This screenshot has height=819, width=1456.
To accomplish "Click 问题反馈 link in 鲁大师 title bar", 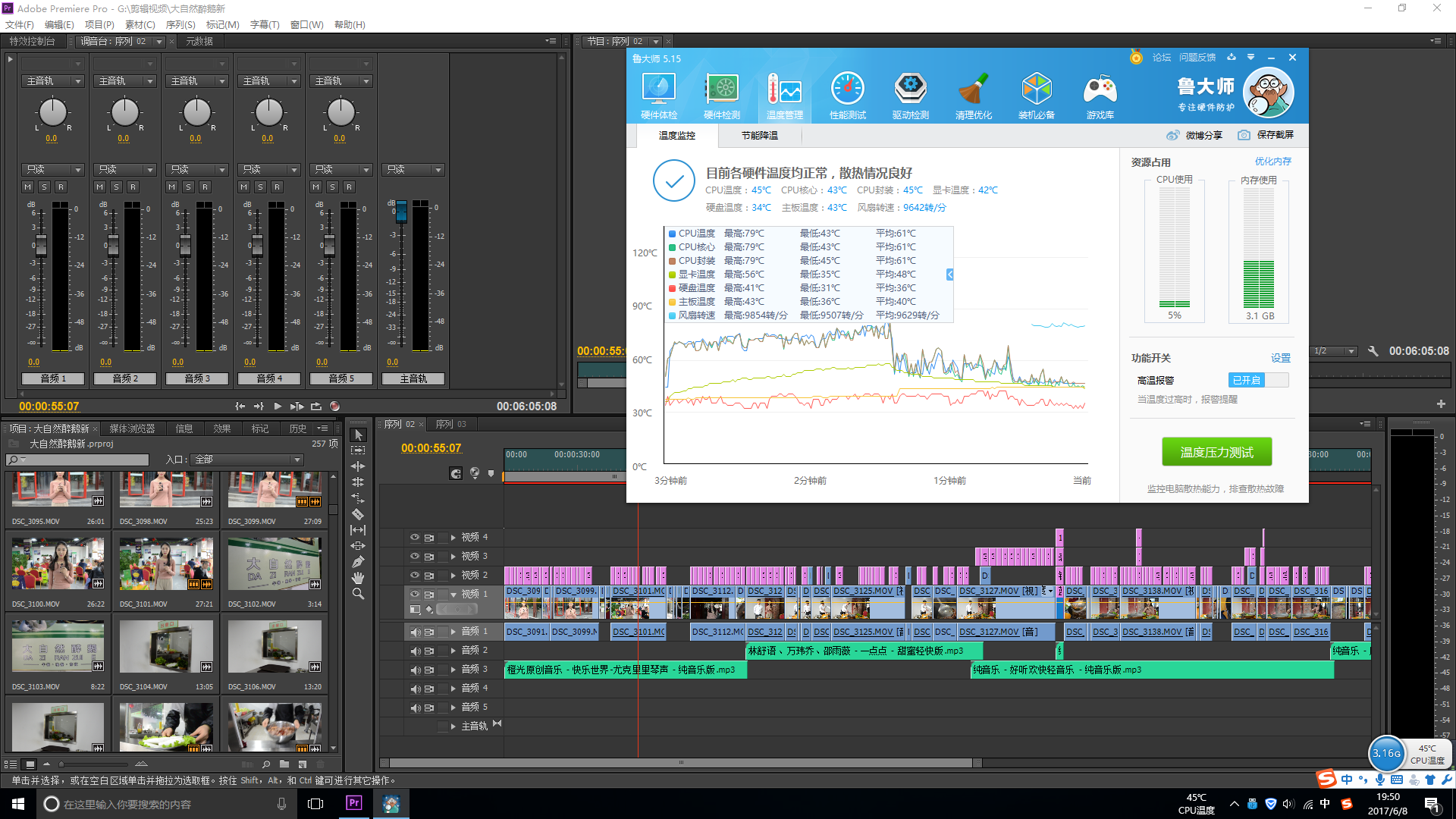I will coord(1197,58).
